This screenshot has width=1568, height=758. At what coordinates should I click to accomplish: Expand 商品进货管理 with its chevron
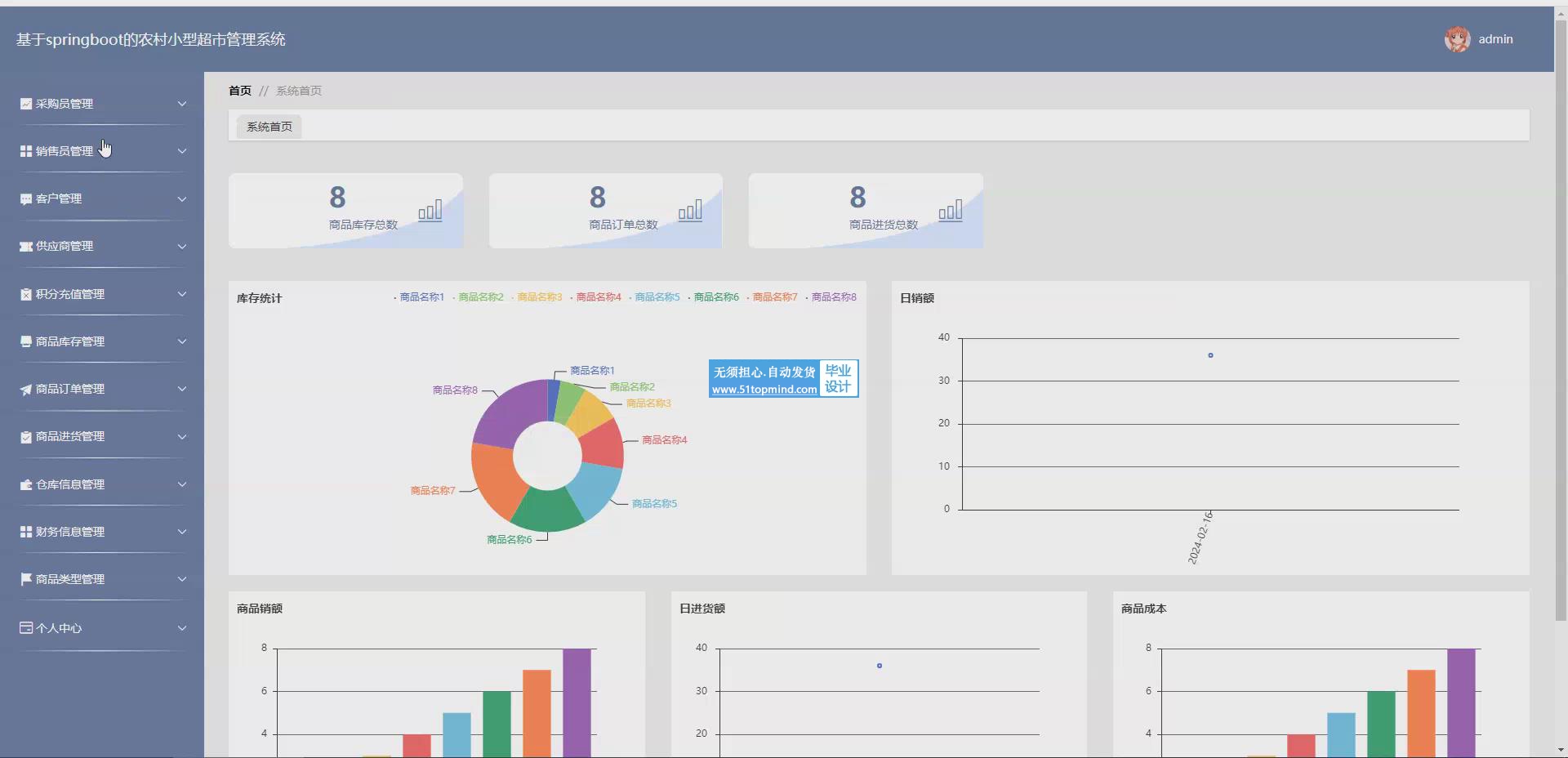coord(182,436)
